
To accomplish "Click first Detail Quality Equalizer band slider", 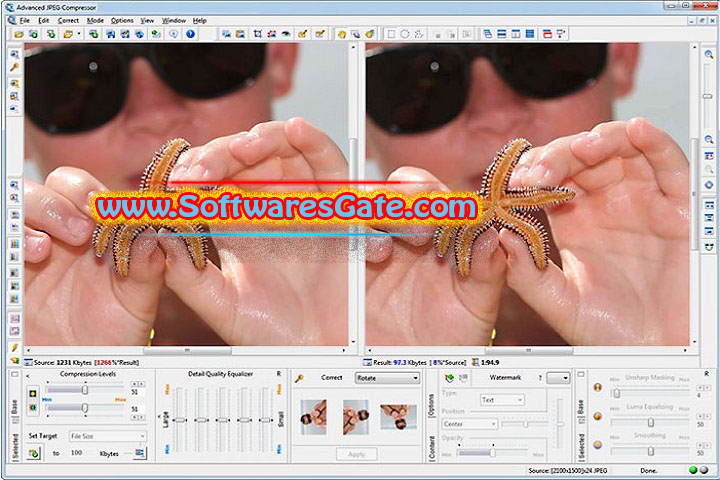I will coord(180,419).
